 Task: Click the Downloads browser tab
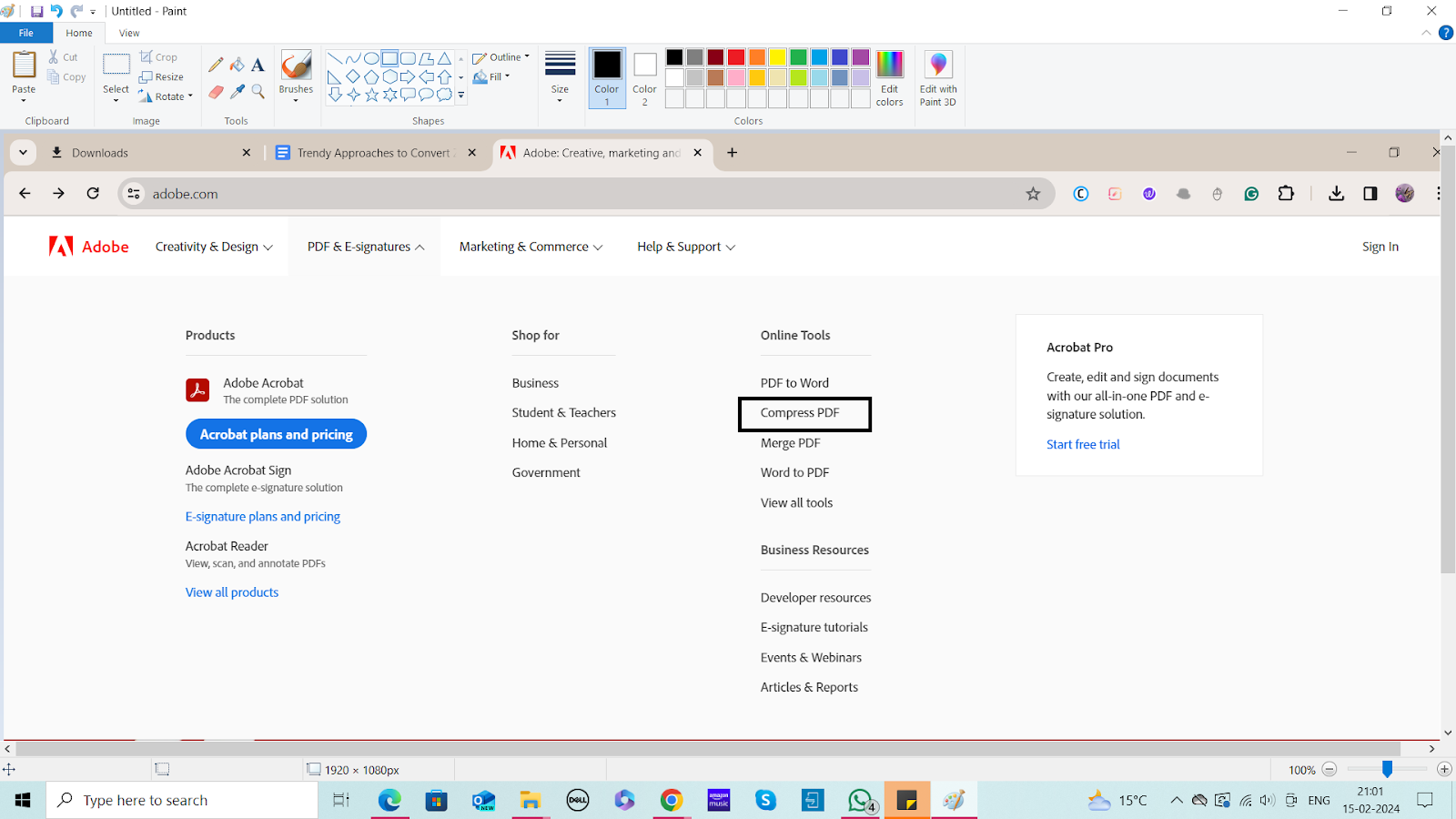tap(150, 153)
